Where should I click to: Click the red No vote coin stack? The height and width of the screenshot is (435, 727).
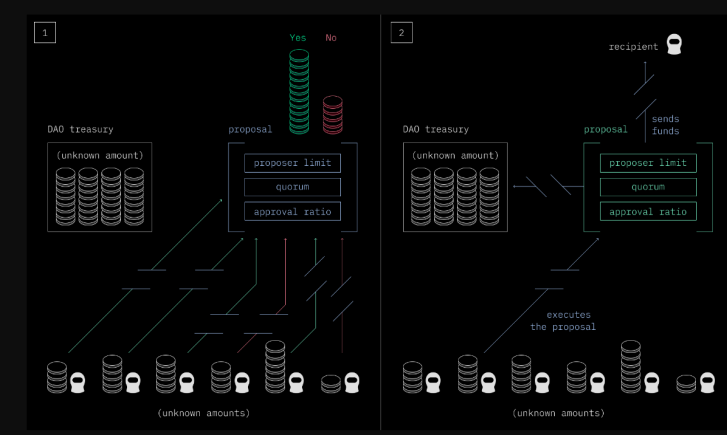[333, 115]
